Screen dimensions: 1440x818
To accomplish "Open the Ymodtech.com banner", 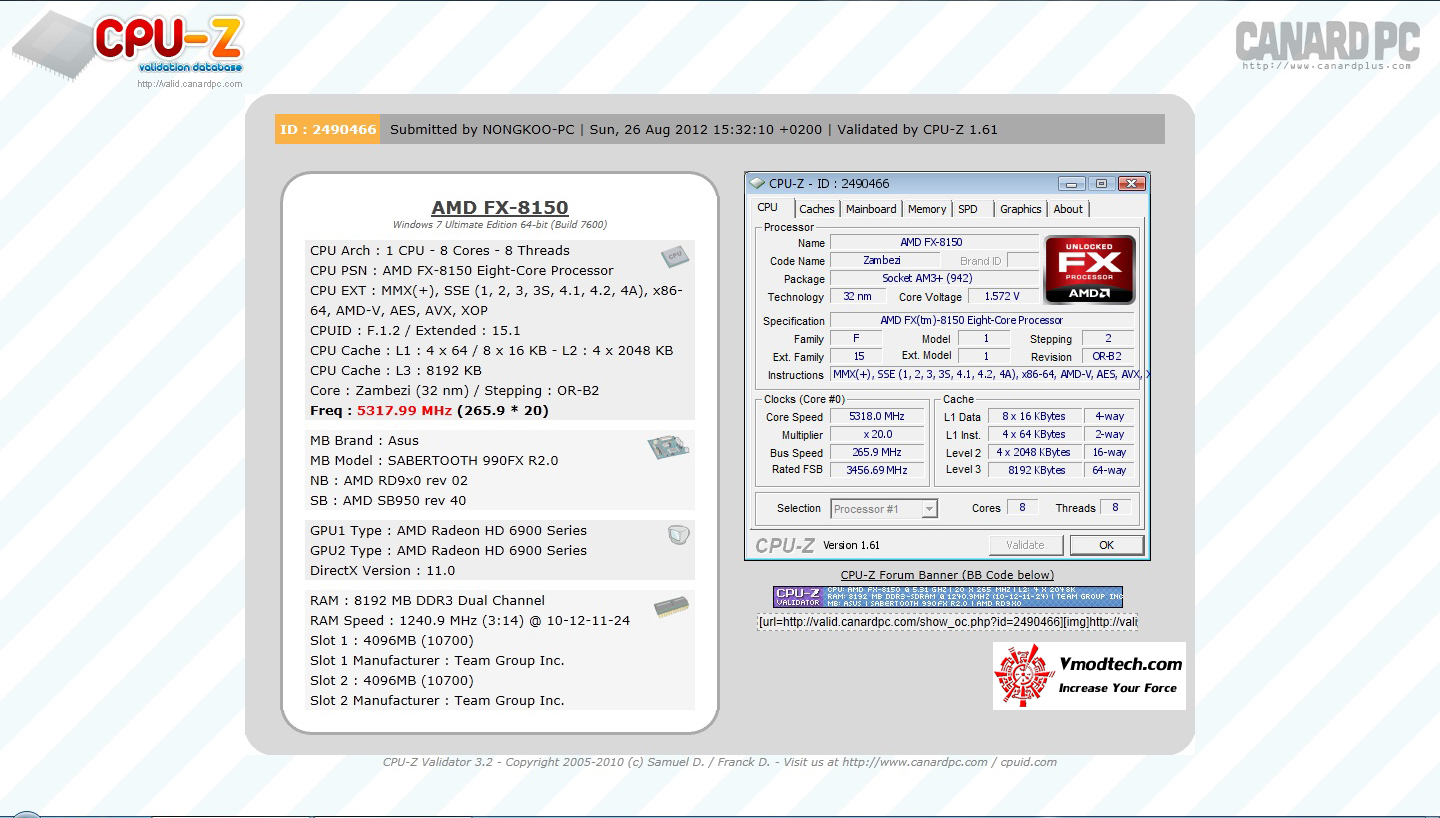I will click(1089, 676).
